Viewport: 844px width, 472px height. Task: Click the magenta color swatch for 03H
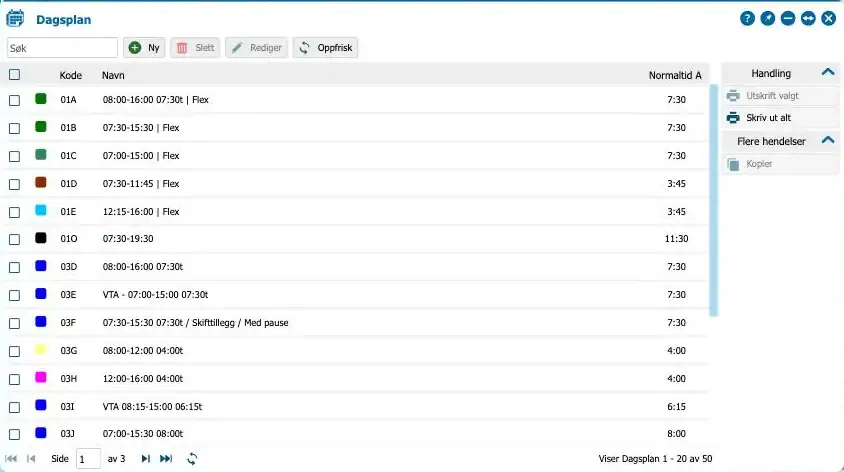[x=41, y=377]
